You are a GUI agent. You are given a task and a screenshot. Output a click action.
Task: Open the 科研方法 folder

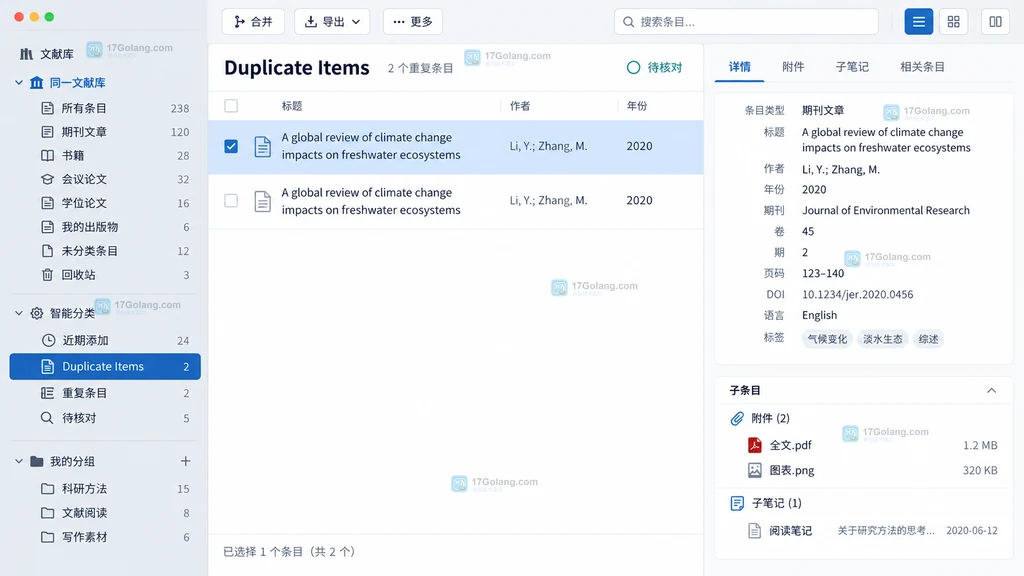[105, 488]
